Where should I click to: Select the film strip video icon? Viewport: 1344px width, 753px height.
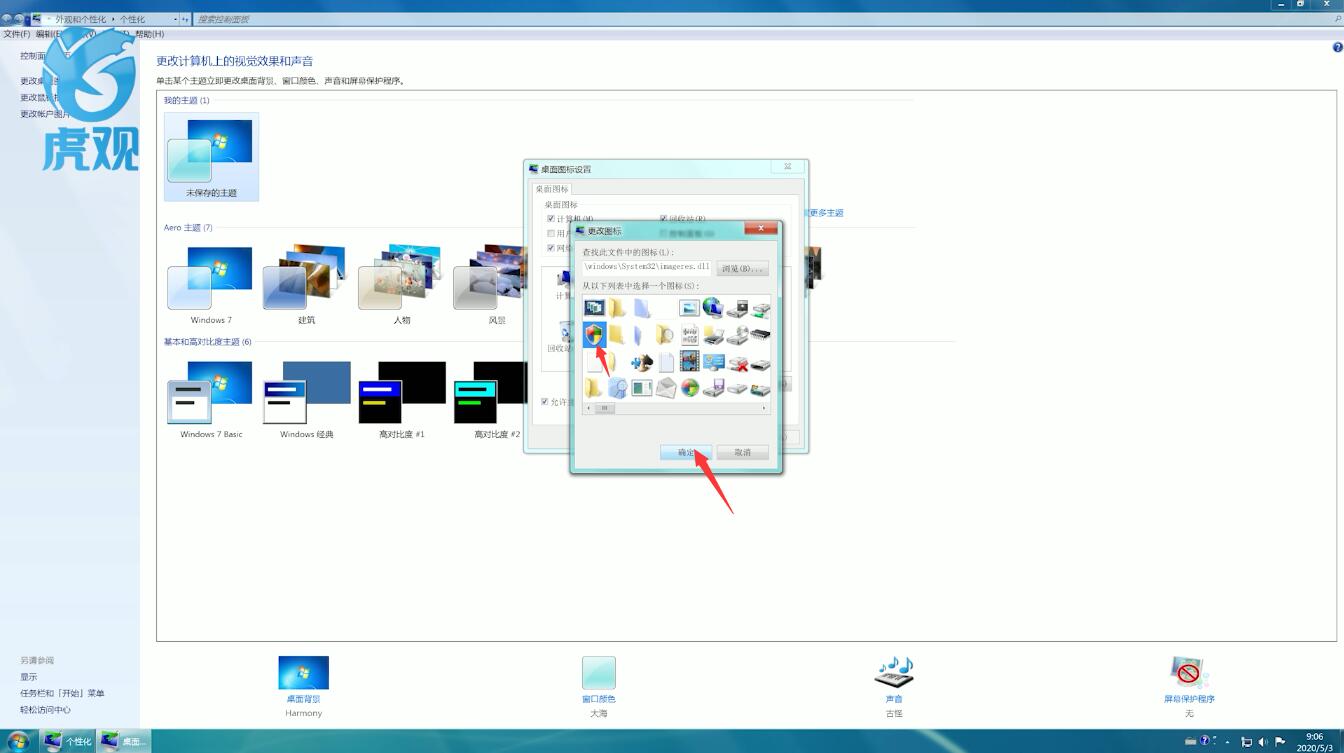pyautogui.click(x=689, y=361)
